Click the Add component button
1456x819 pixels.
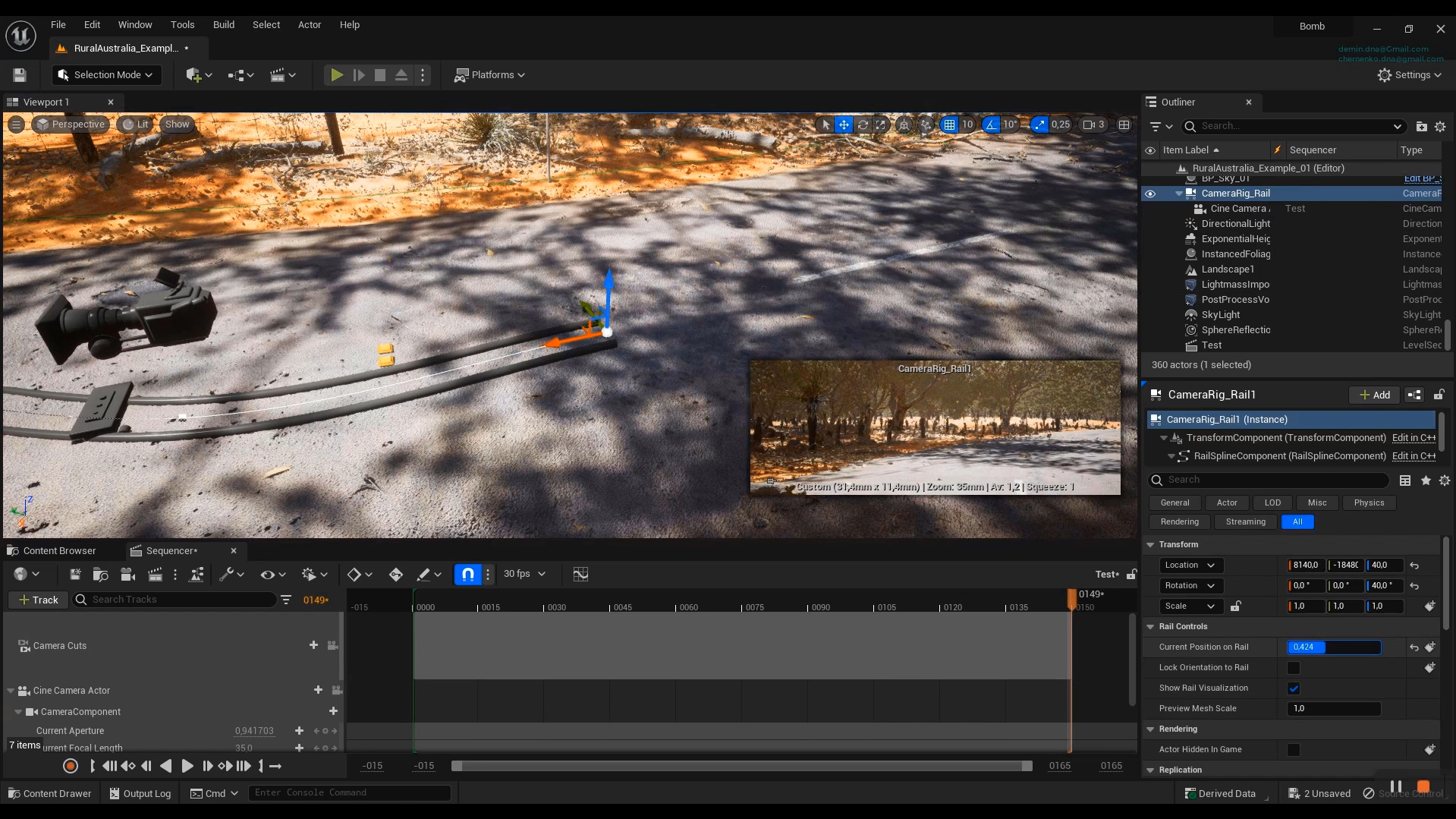(x=1374, y=395)
